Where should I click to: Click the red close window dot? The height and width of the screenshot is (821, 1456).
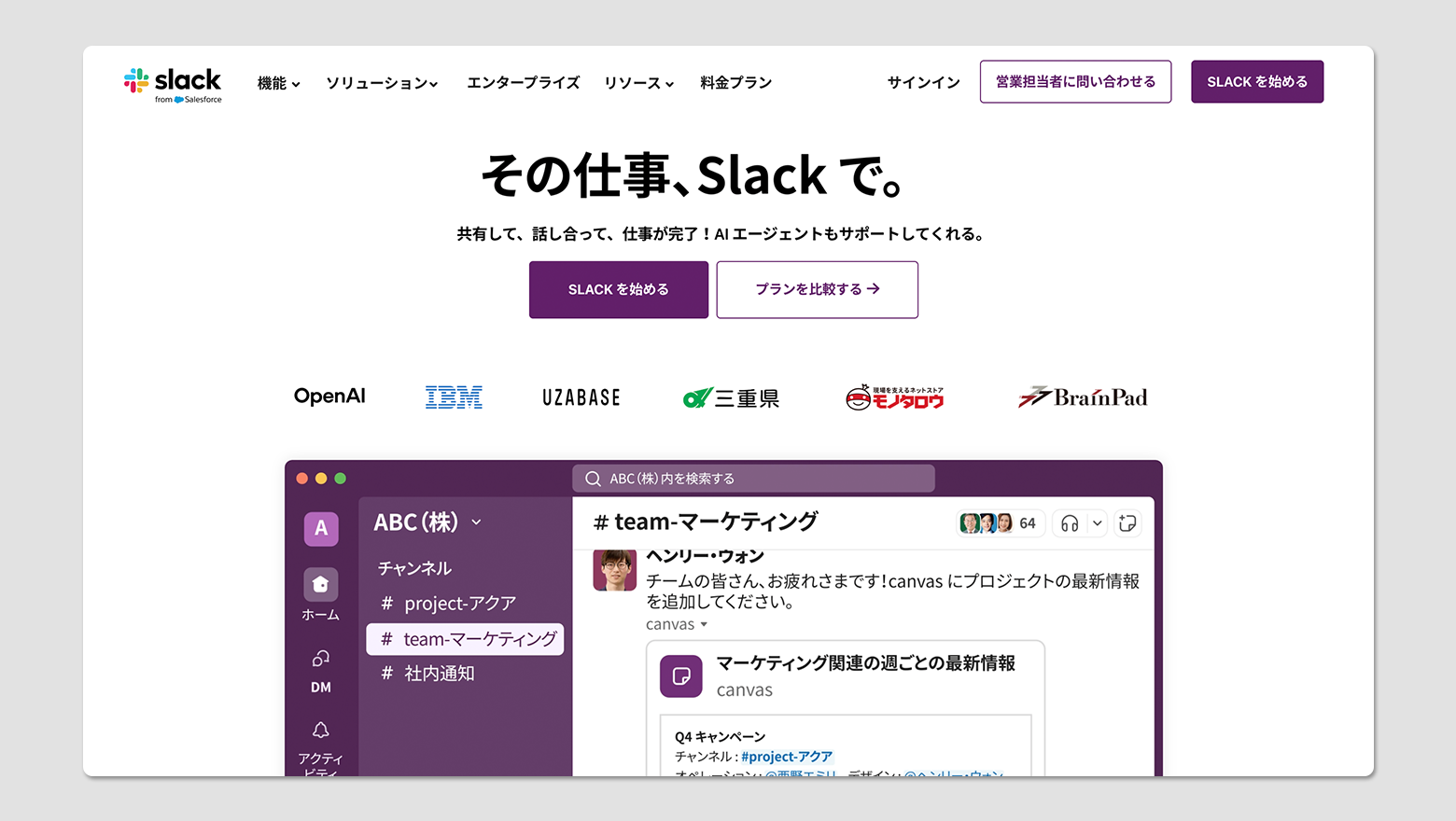coord(301,479)
